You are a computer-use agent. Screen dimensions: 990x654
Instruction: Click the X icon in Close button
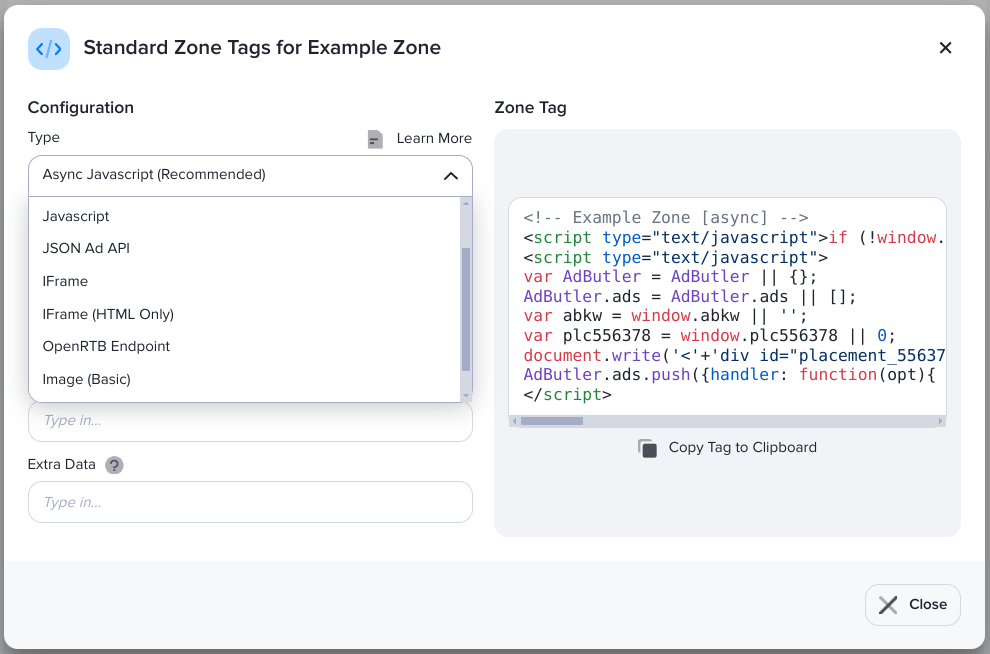point(888,605)
